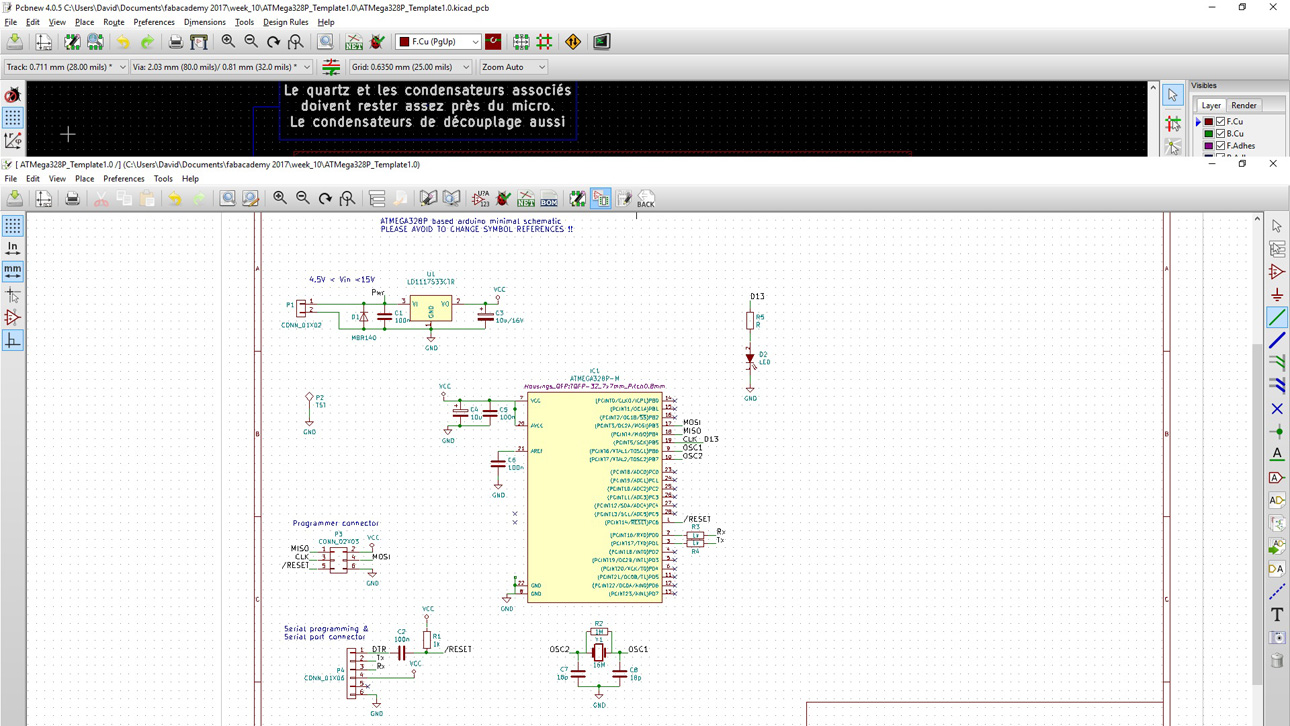Click Save board icon in Pcbnew toolbar

coord(15,42)
